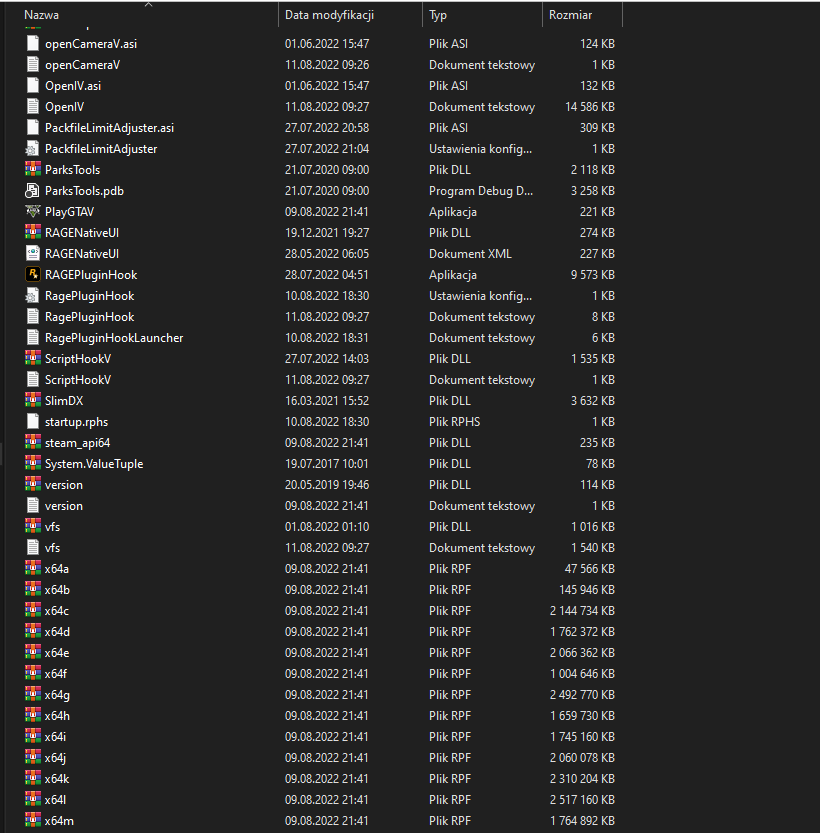The width and height of the screenshot is (820, 833).
Task: Click the vfs DLL file icon
Action: coord(33,526)
